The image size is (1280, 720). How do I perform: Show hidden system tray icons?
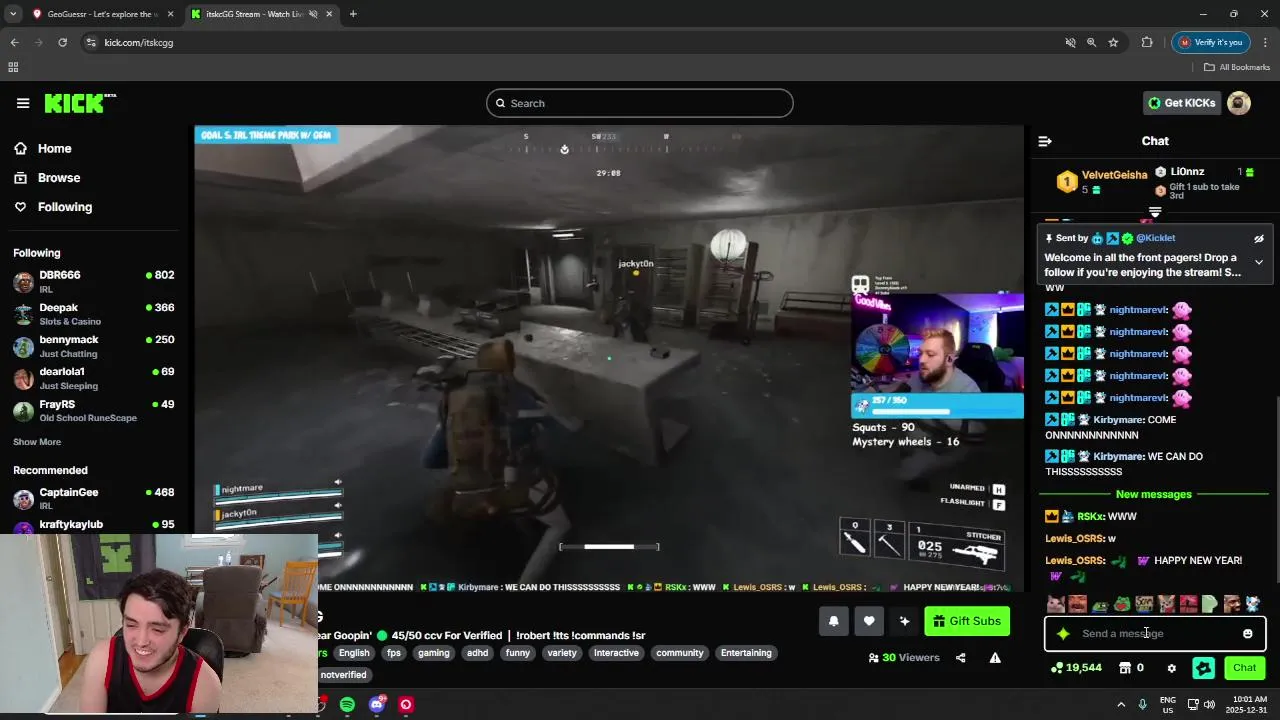pos(1122,705)
